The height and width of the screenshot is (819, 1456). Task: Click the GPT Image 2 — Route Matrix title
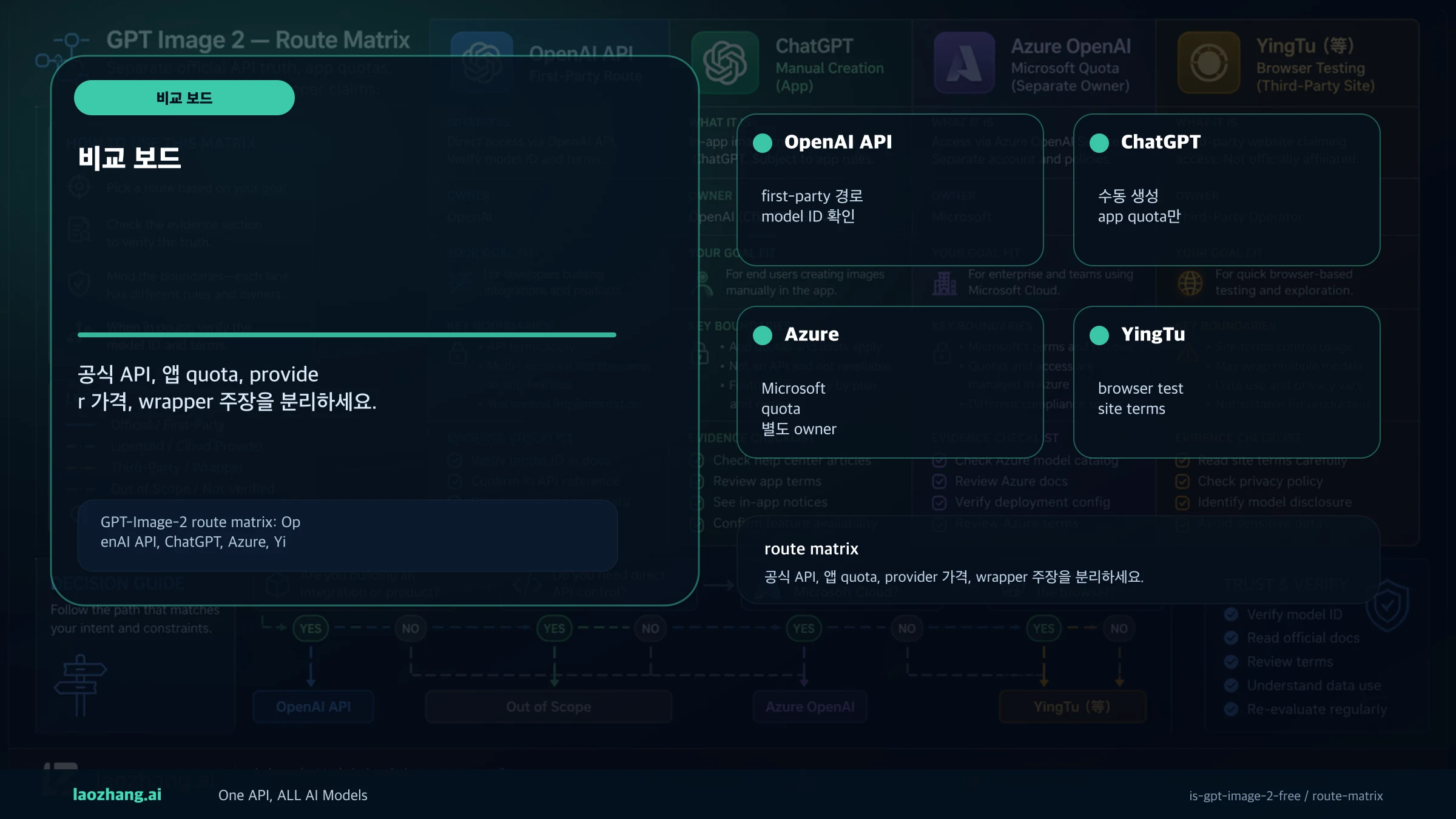[x=258, y=40]
